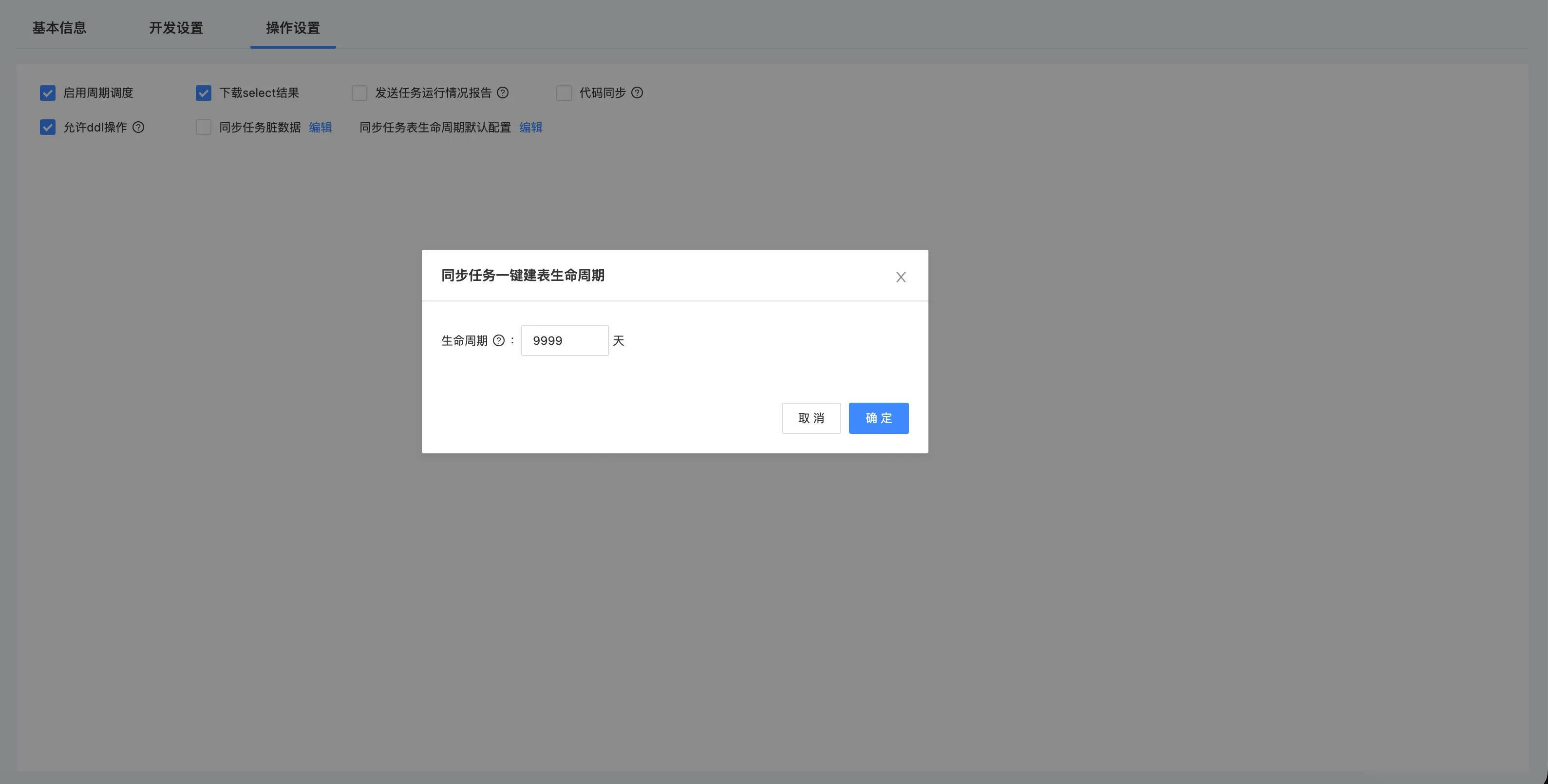1548x784 pixels.
Task: Confirm with the 确定 button
Action: (x=878, y=418)
